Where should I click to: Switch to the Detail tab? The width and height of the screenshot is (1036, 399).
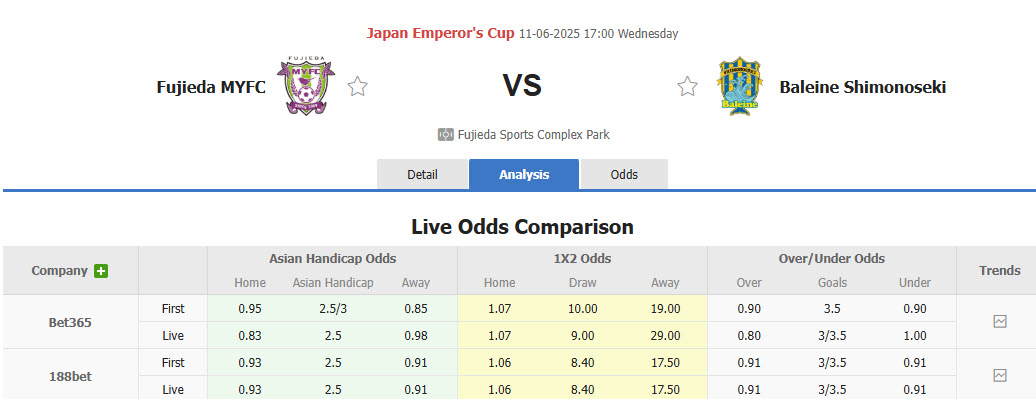pos(422,174)
